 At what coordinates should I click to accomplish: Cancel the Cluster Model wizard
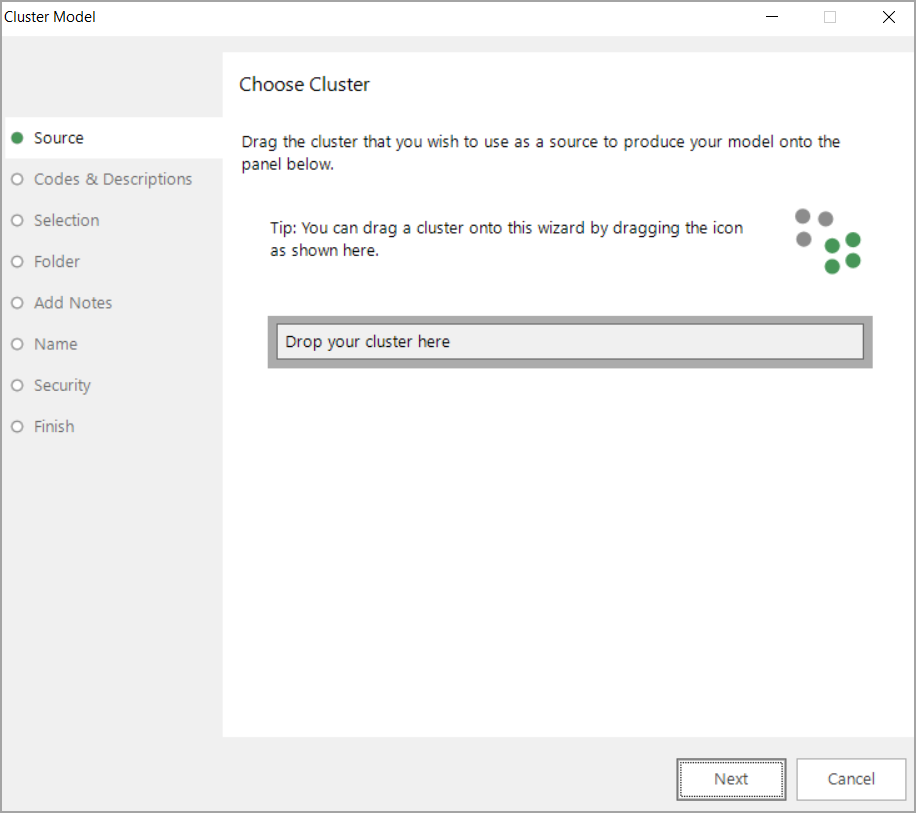click(851, 779)
